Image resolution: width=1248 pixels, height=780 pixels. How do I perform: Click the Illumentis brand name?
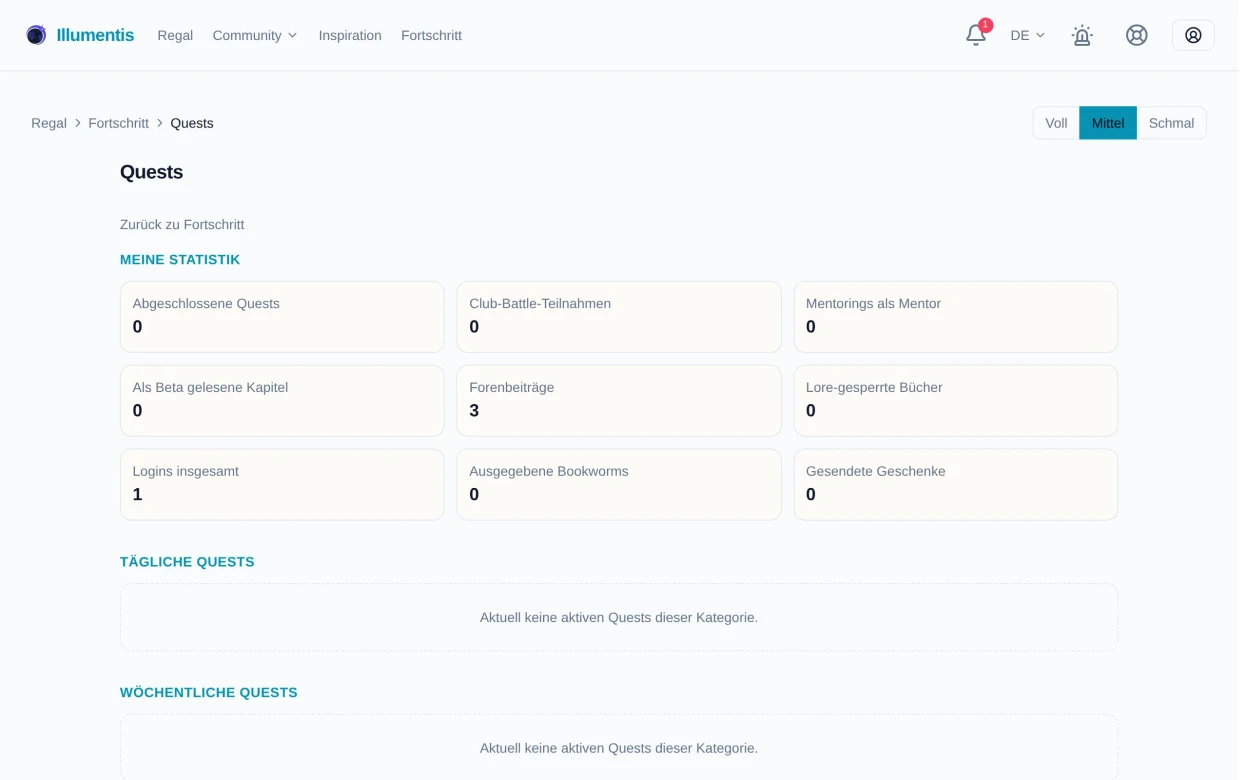pyautogui.click(x=95, y=35)
